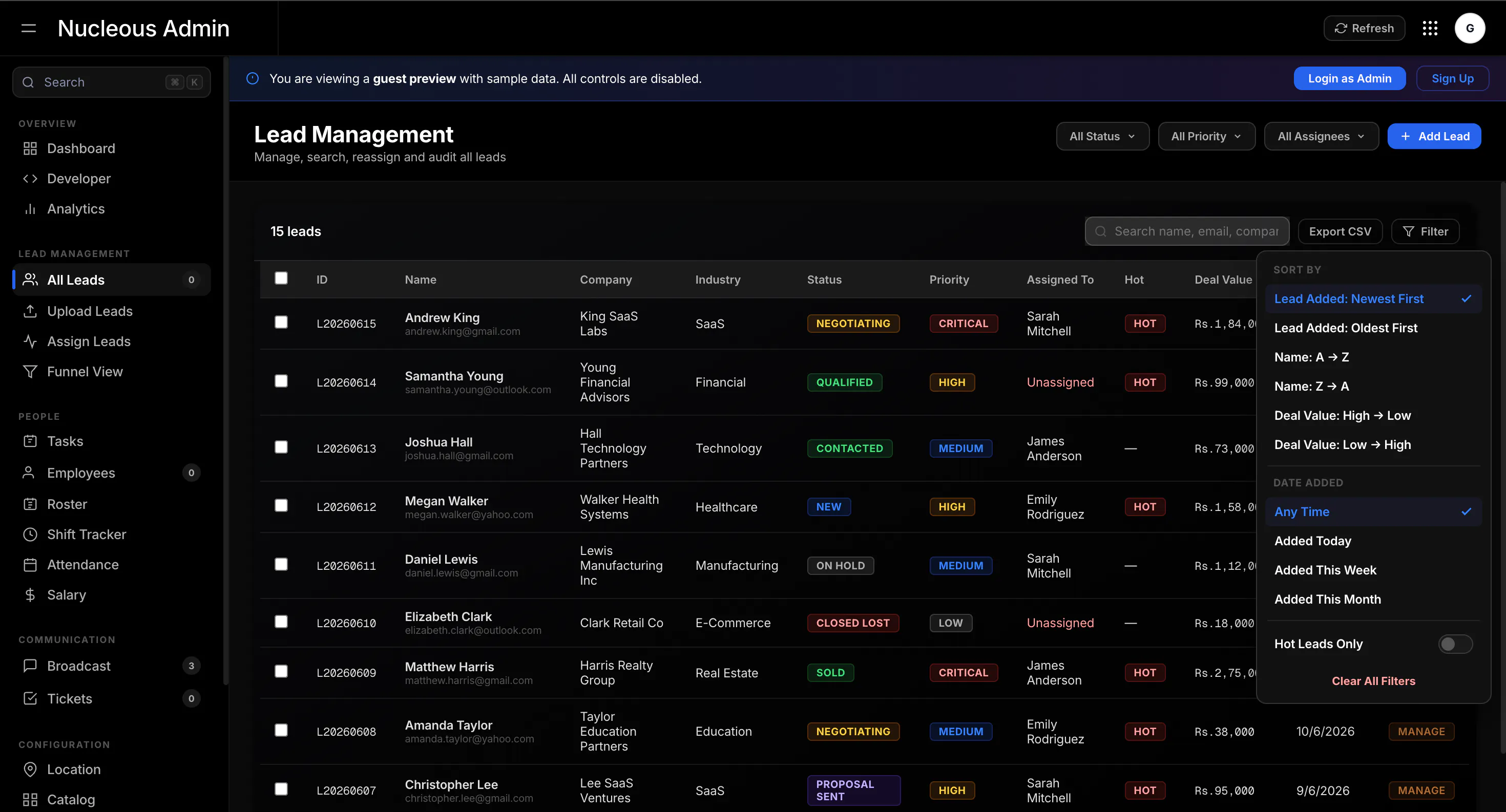Click Unassigned for Samantha Young

click(1060, 382)
